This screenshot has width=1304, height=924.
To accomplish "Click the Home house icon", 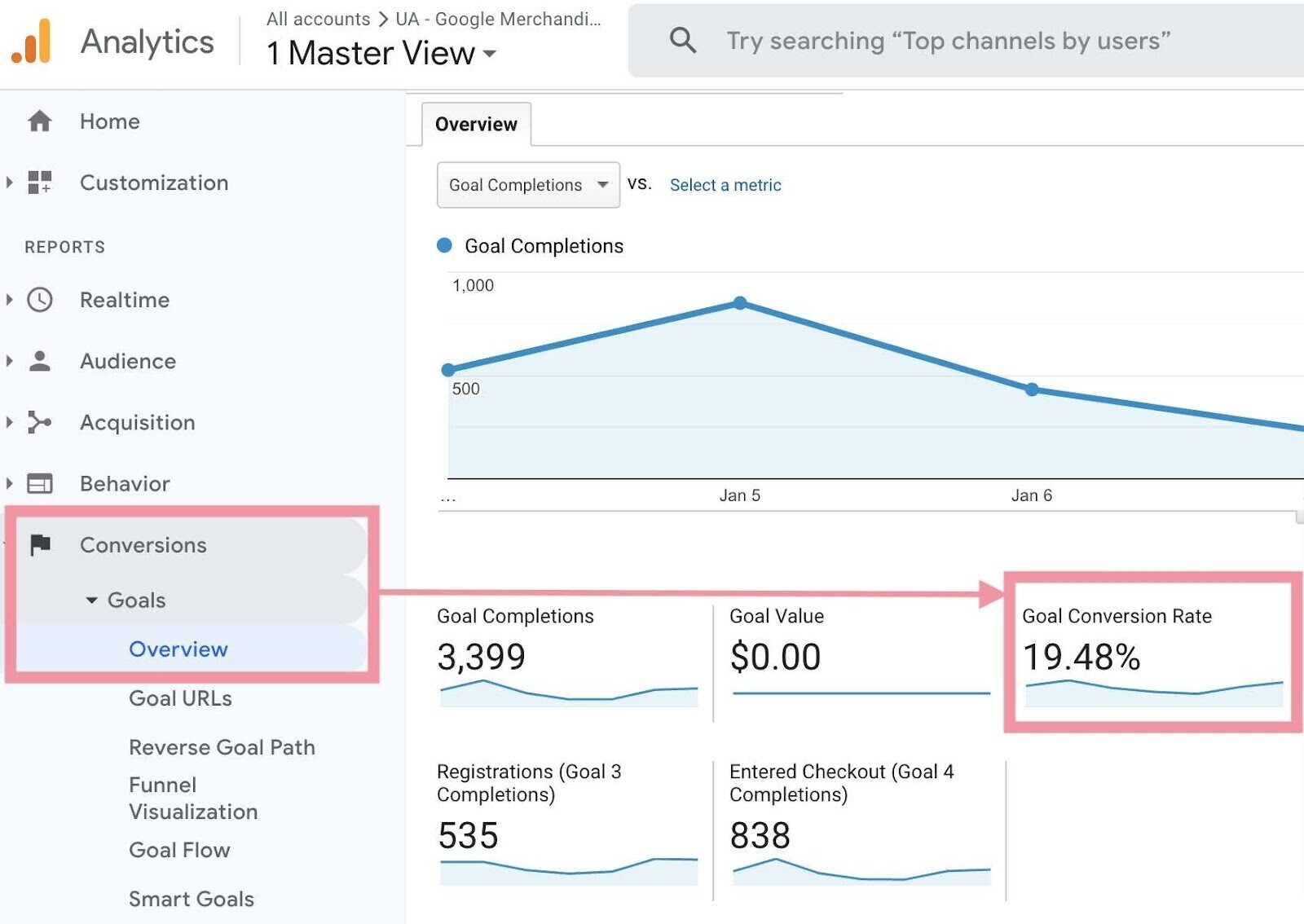I will [39, 121].
